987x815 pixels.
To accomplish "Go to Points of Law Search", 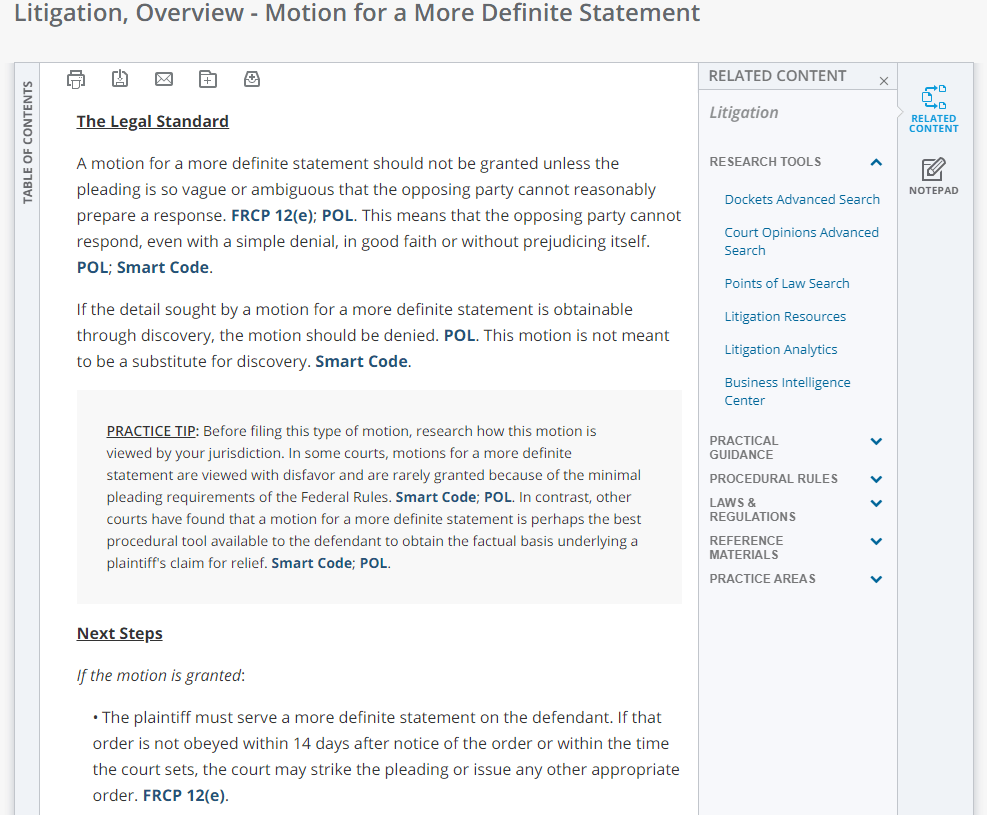I will click(786, 283).
